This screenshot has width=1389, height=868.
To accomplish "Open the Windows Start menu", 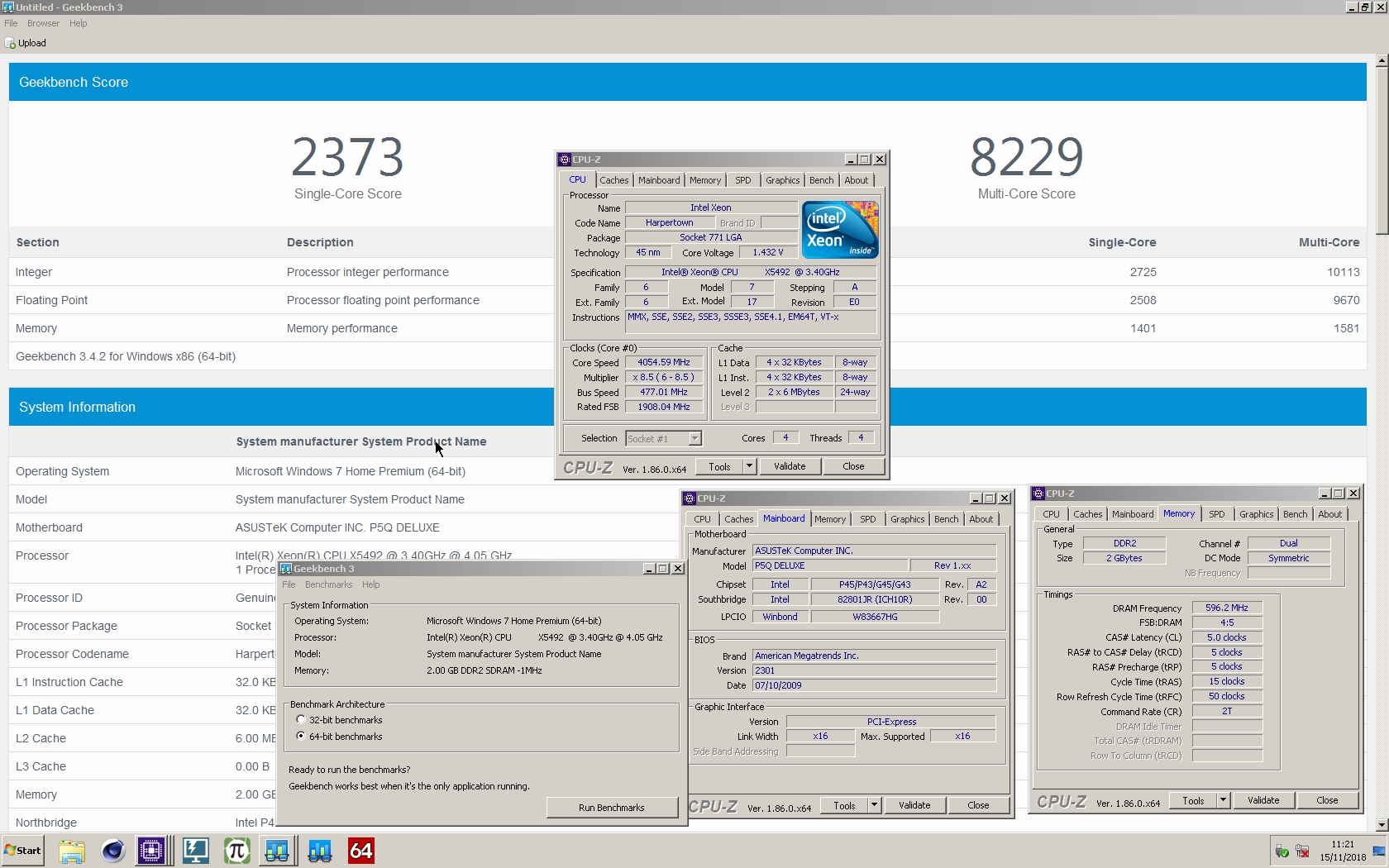I will tap(23, 851).
